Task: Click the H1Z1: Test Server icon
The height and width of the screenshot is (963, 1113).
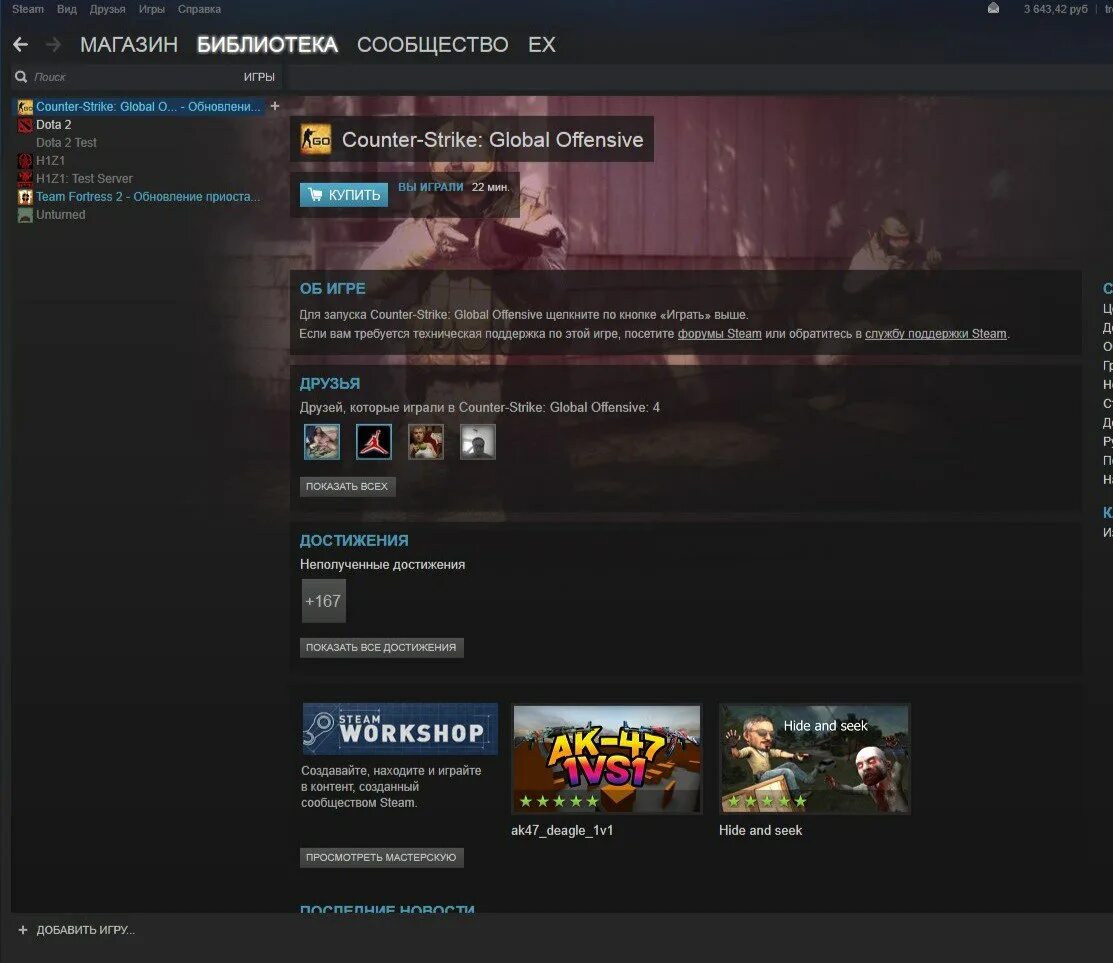Action: 25,178
